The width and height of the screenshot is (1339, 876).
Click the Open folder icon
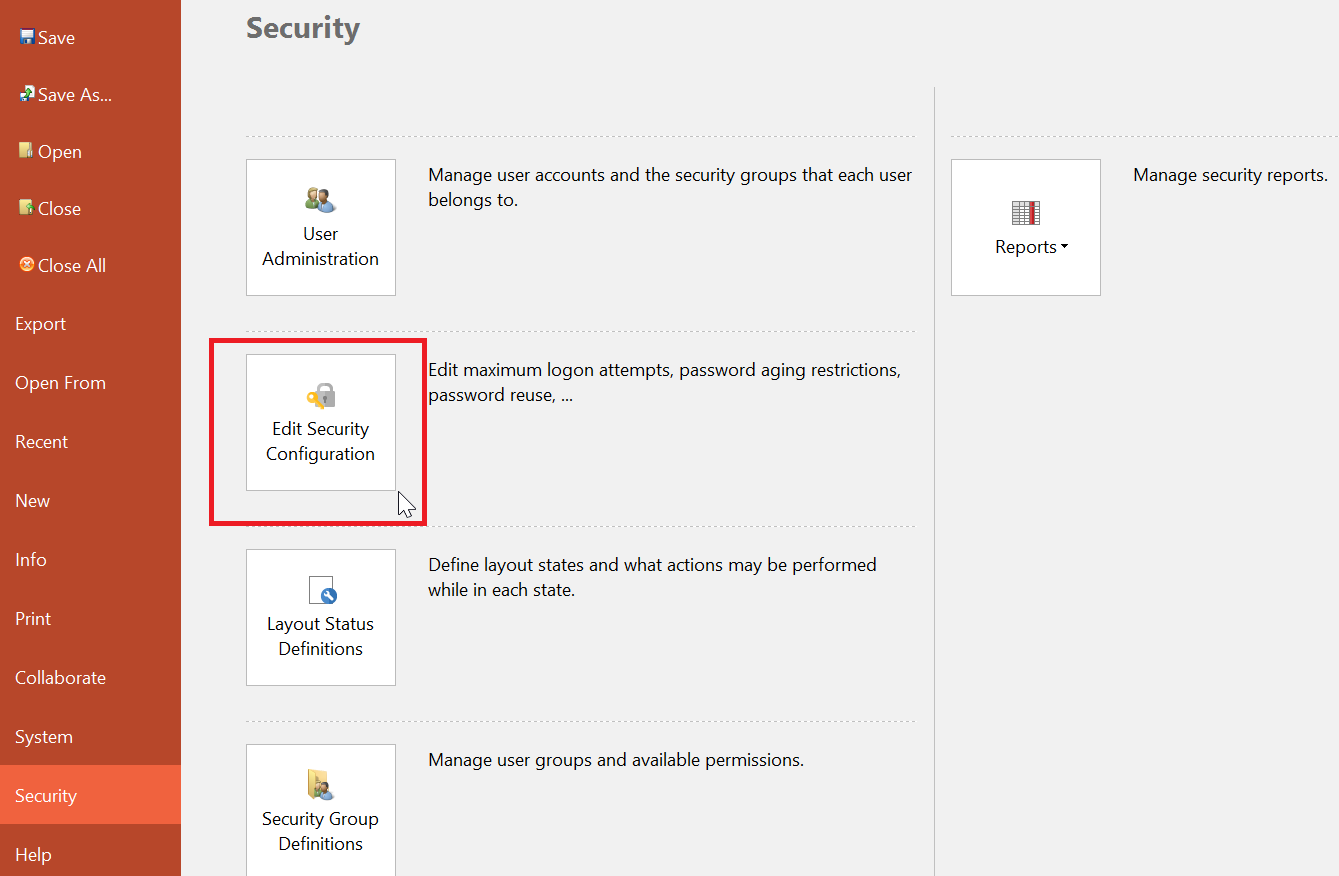pos(27,151)
